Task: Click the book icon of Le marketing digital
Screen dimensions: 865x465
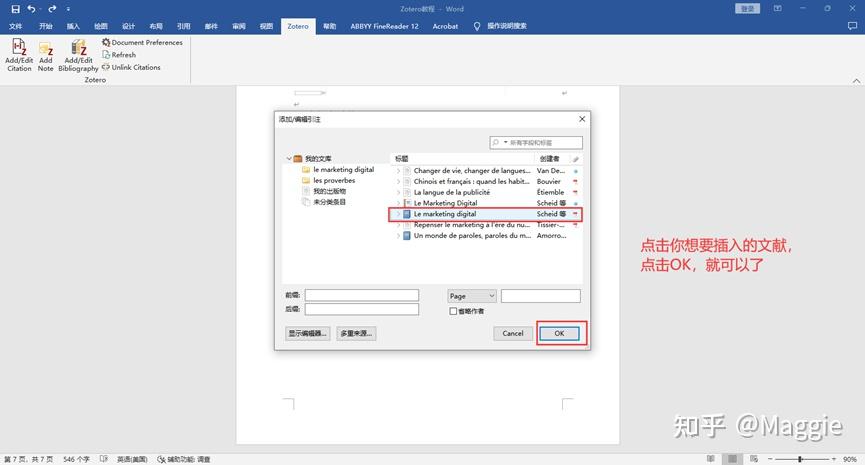Action: [x=407, y=214]
